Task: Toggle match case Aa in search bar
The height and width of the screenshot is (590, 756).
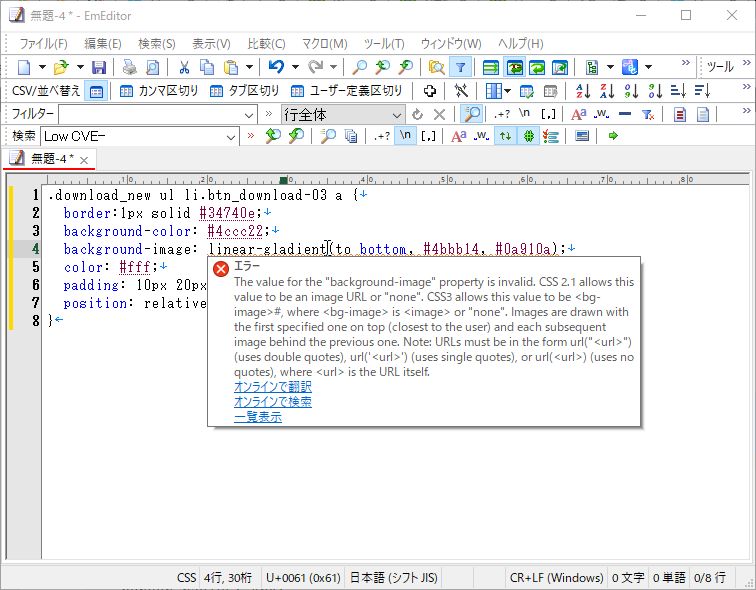Action: 459,136
